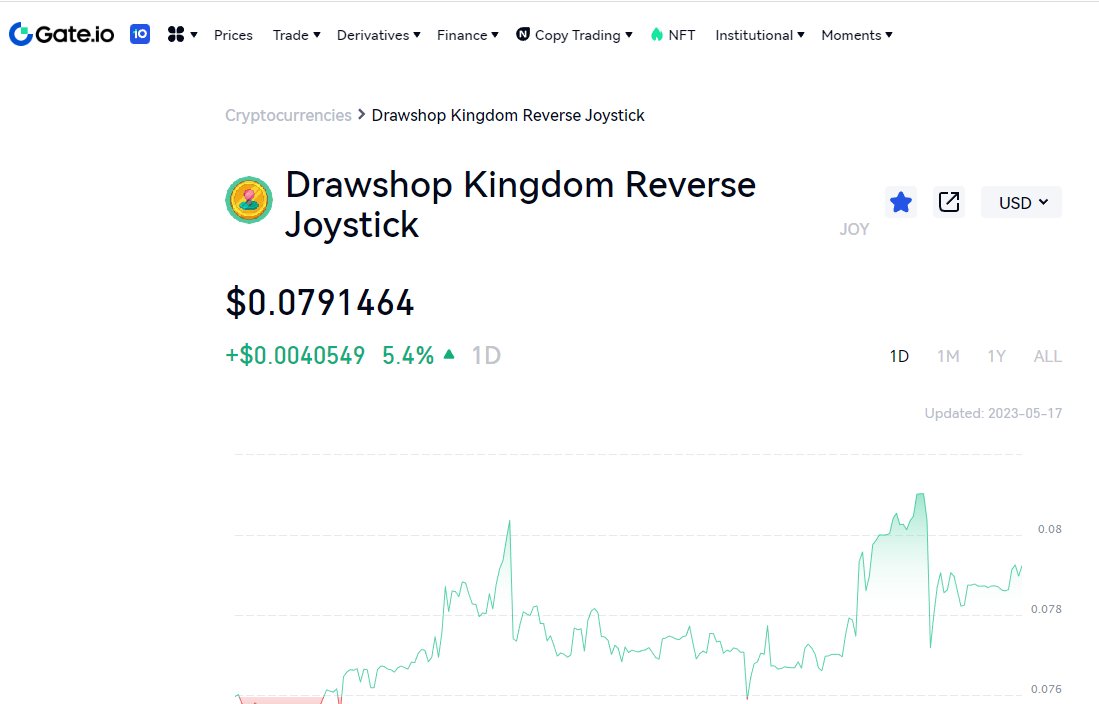This screenshot has height=704, width=1099.
Task: Follow the Cryptocurrencies breadcrumb link
Action: click(x=288, y=115)
